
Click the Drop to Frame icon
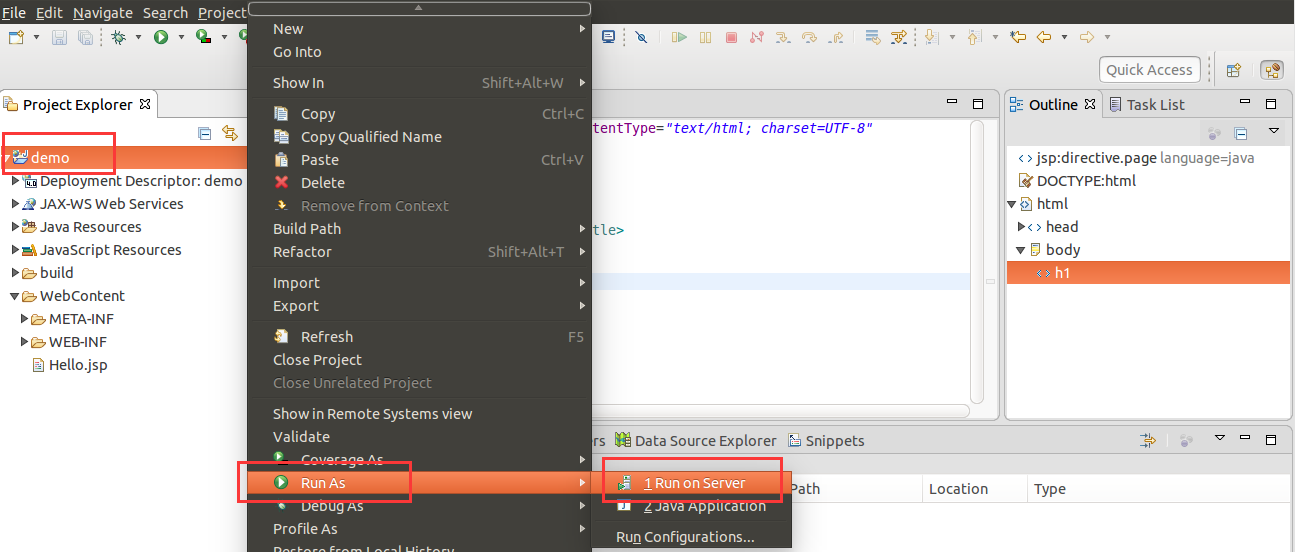(872, 37)
